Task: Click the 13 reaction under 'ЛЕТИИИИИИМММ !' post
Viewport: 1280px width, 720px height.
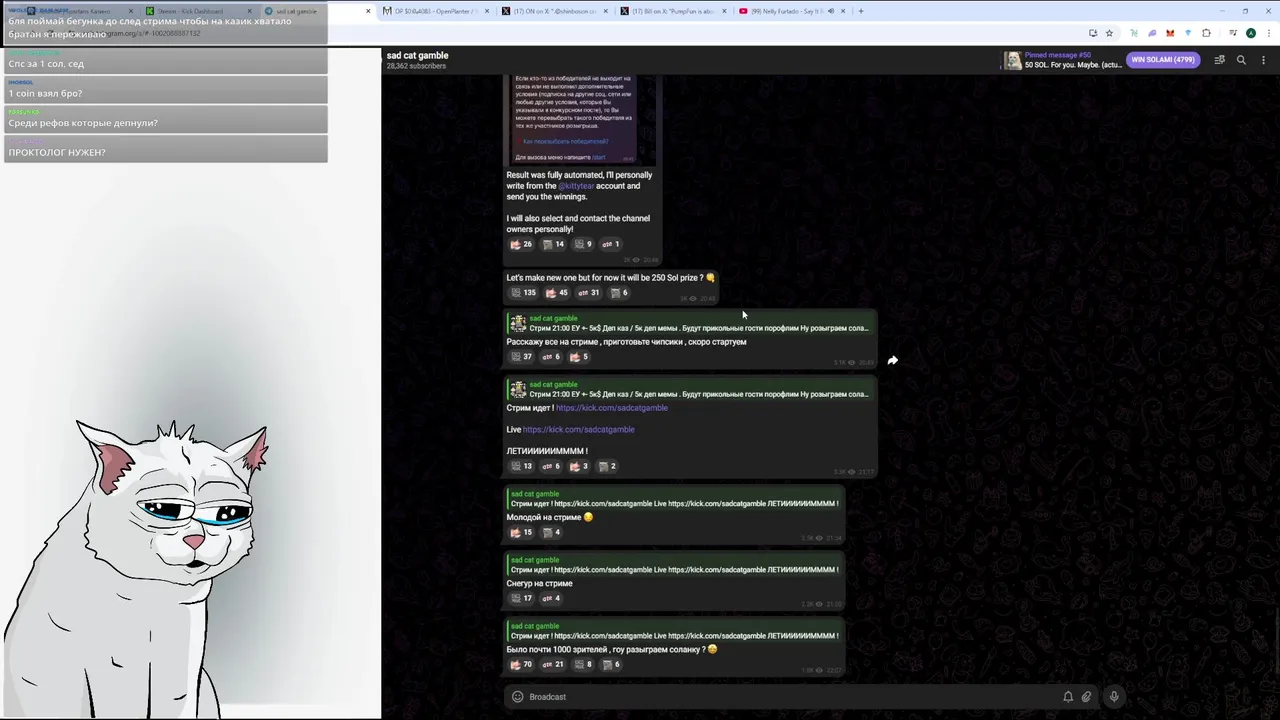Action: click(x=521, y=466)
